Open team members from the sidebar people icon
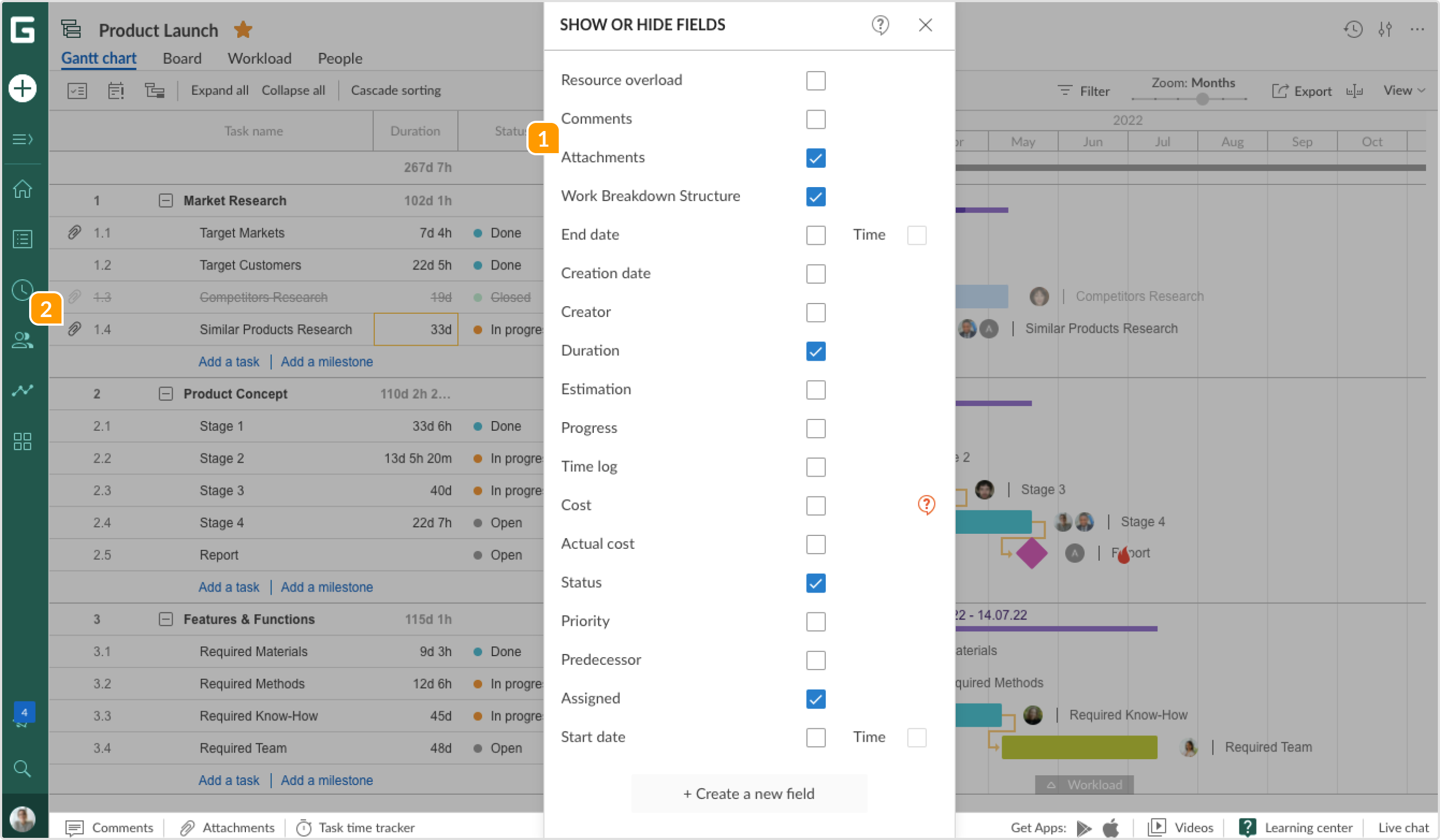 (22, 341)
